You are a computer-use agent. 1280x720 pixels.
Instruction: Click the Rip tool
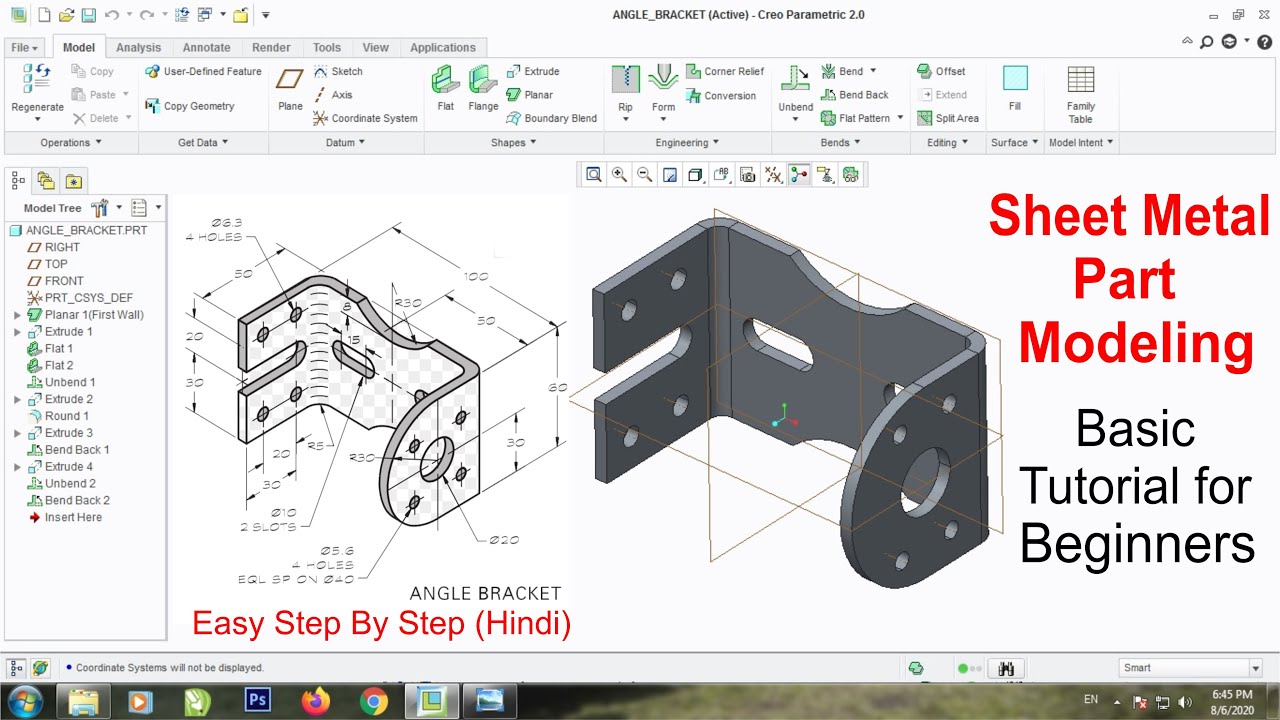625,93
